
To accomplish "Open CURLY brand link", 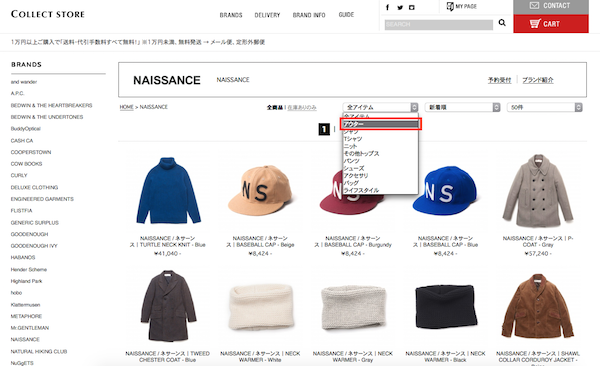I will click(x=19, y=175).
